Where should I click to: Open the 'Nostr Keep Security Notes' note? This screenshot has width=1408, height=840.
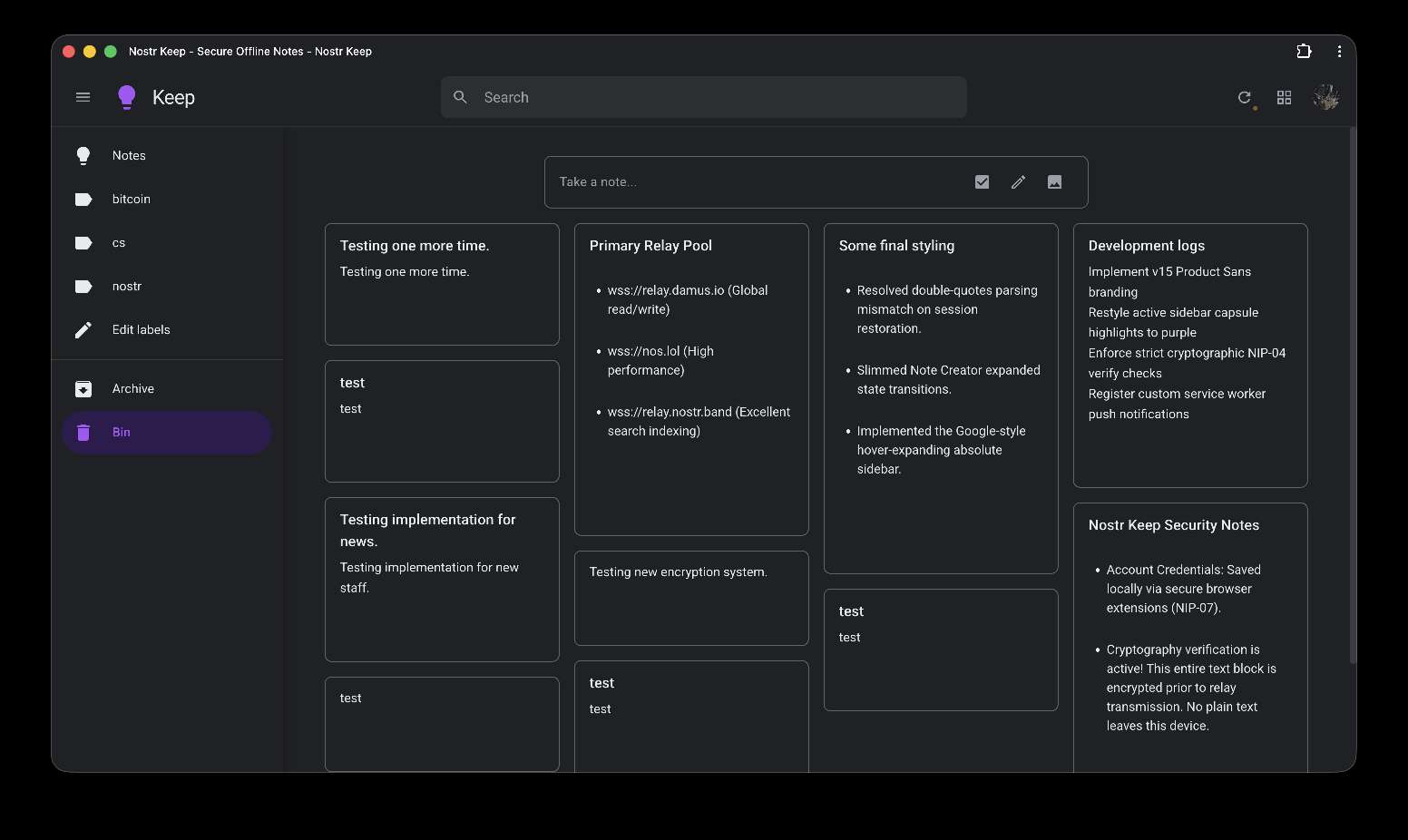click(x=1190, y=638)
